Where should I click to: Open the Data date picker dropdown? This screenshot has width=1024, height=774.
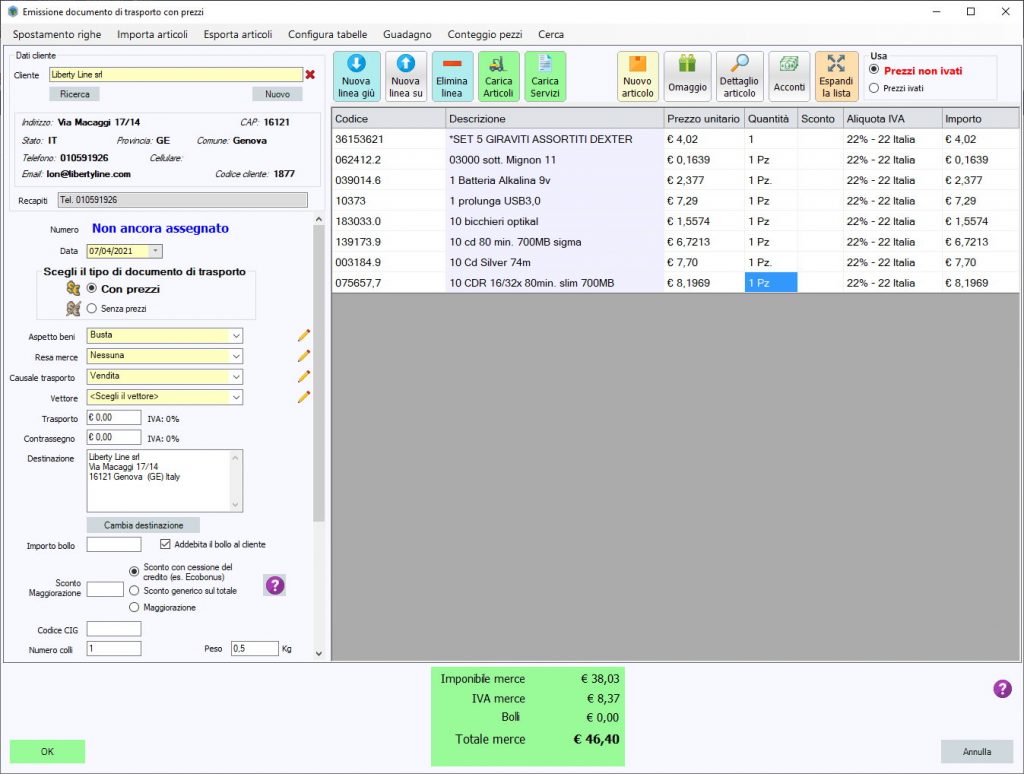(x=155, y=251)
